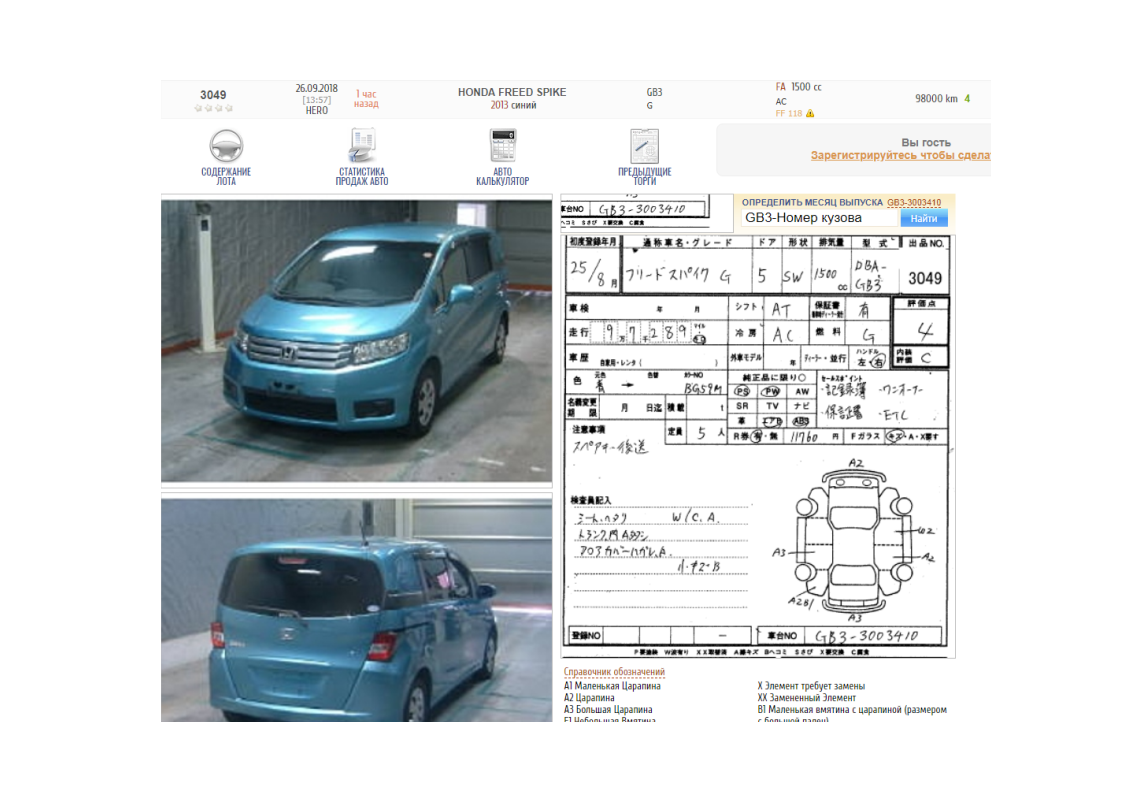Click the 98000 km mileage value
This screenshot has width=1122, height=793.
coord(936,99)
